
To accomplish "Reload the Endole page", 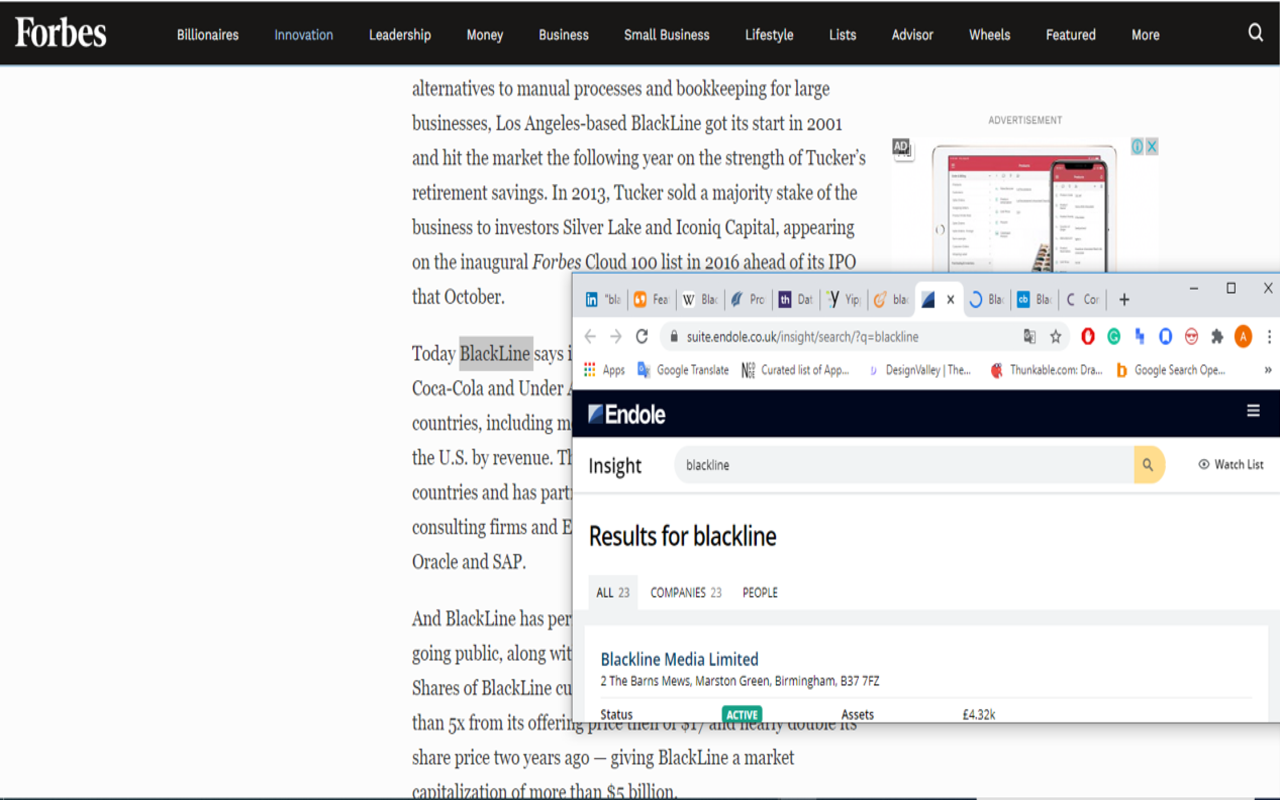I will (642, 337).
